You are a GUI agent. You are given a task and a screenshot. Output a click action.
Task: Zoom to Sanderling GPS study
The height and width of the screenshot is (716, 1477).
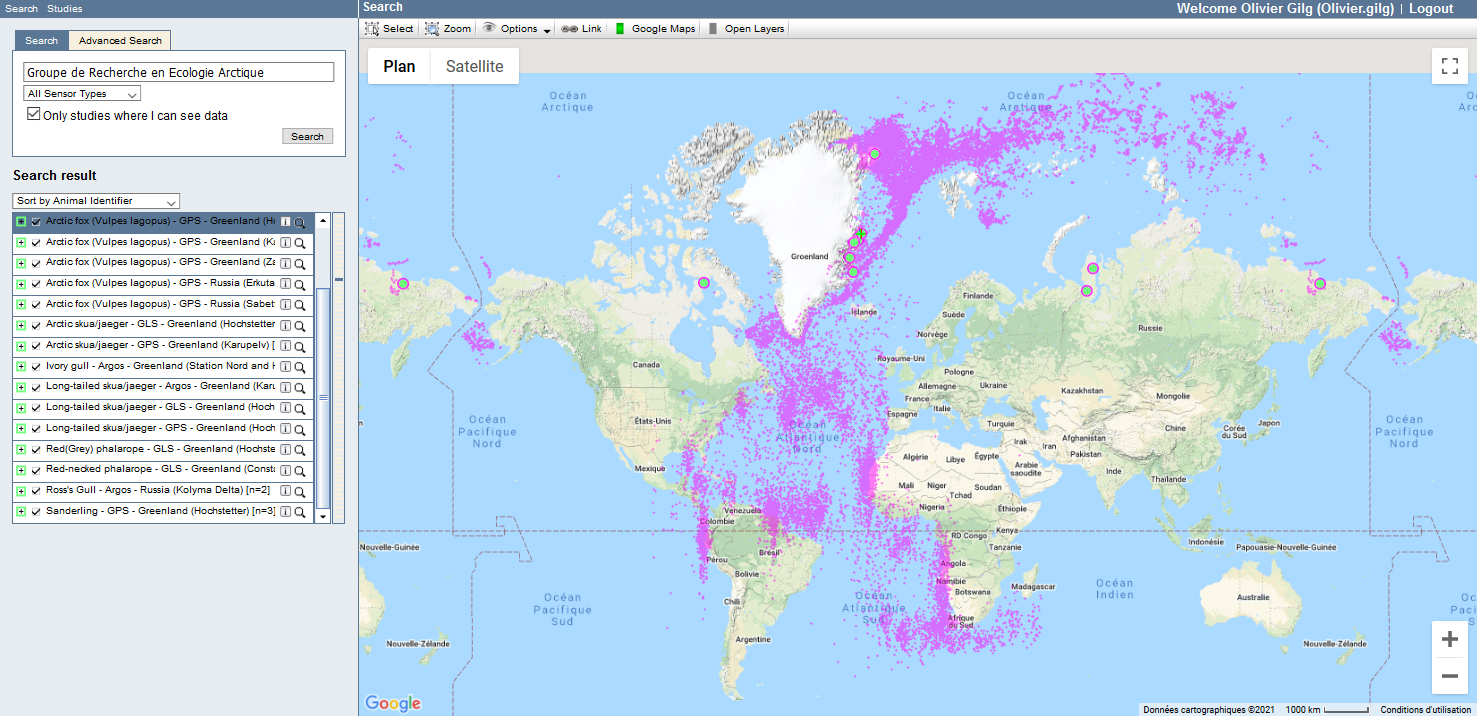click(x=299, y=512)
